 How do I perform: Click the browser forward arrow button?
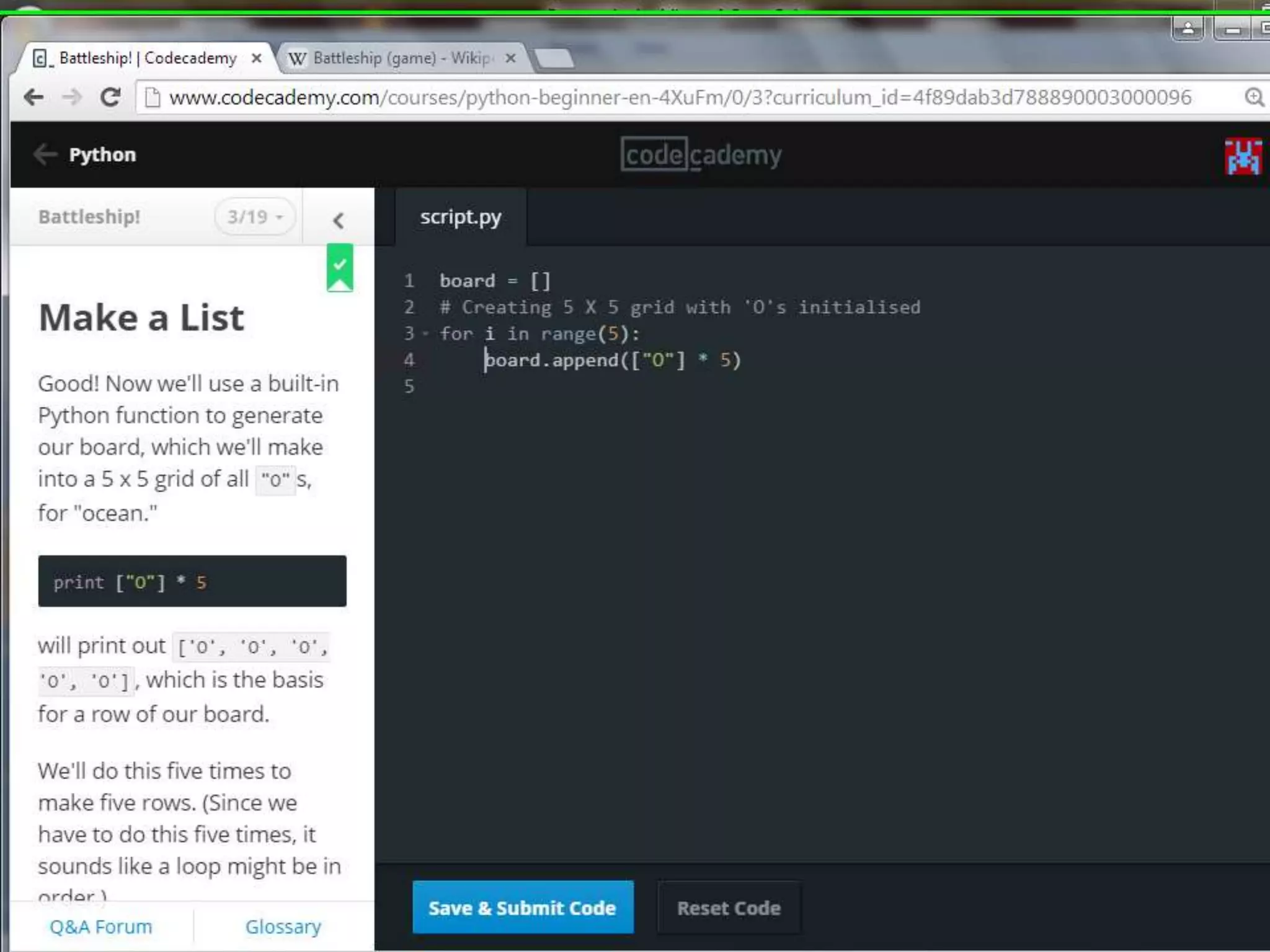(72, 97)
